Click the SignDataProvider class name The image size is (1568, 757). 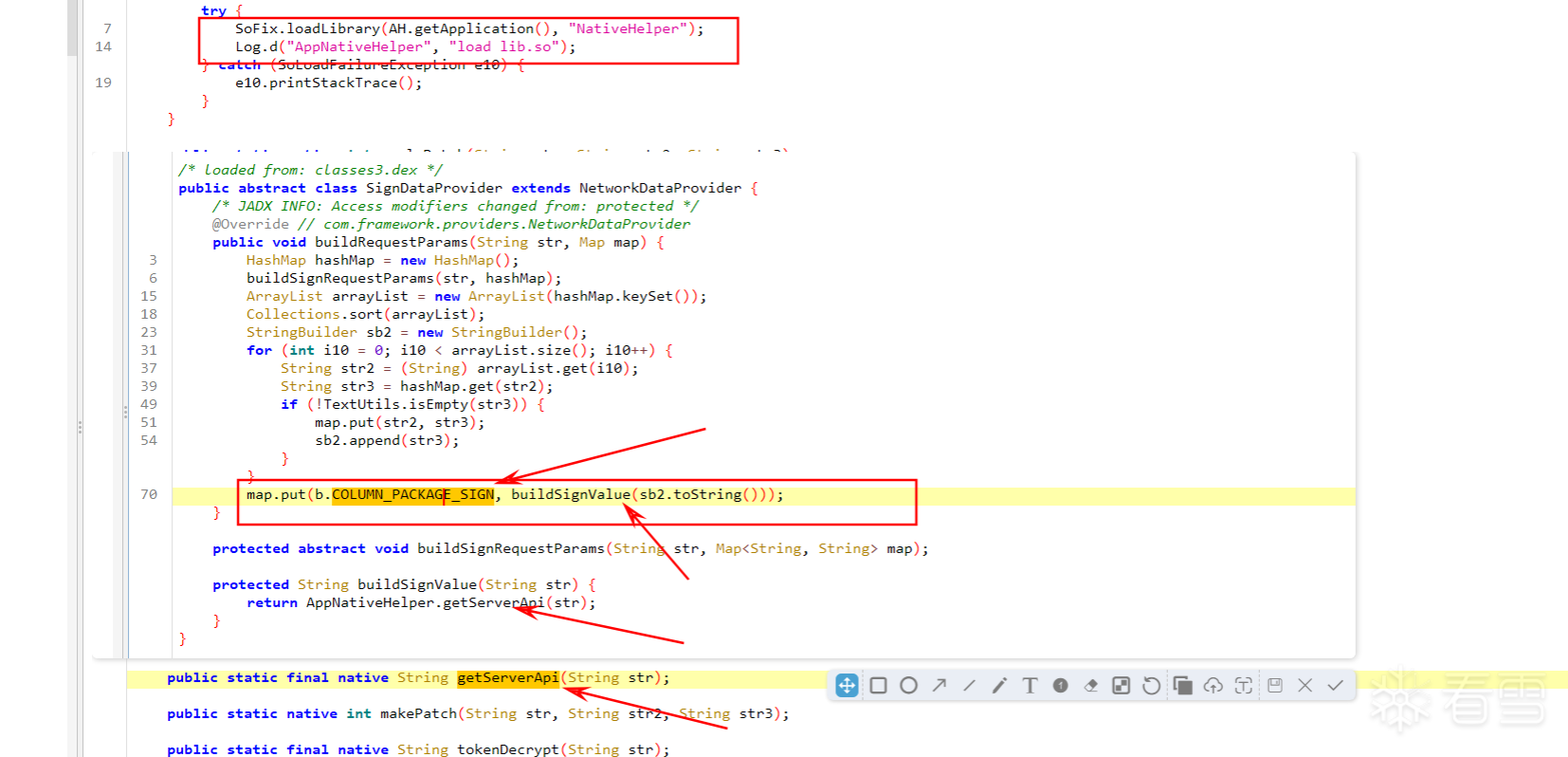[x=434, y=188]
